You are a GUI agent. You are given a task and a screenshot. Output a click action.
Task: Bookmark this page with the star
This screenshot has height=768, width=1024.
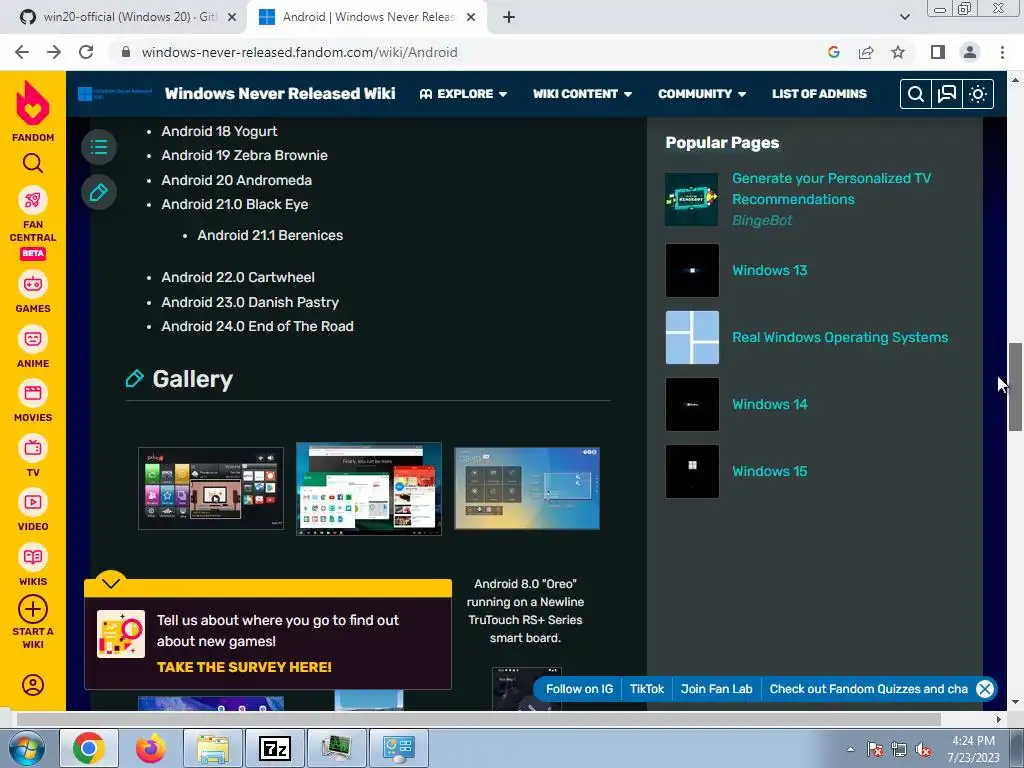click(x=898, y=52)
